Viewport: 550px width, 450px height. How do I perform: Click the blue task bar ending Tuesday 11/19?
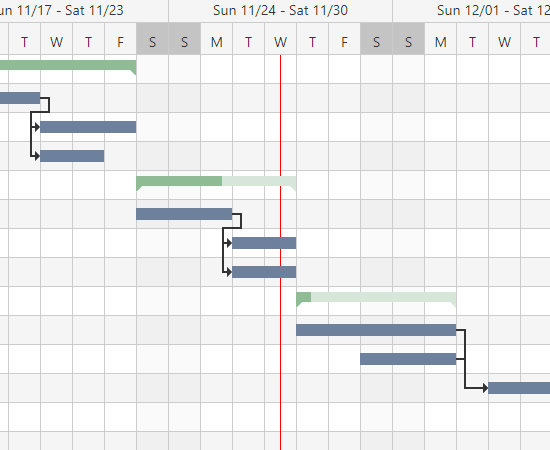click(x=20, y=98)
